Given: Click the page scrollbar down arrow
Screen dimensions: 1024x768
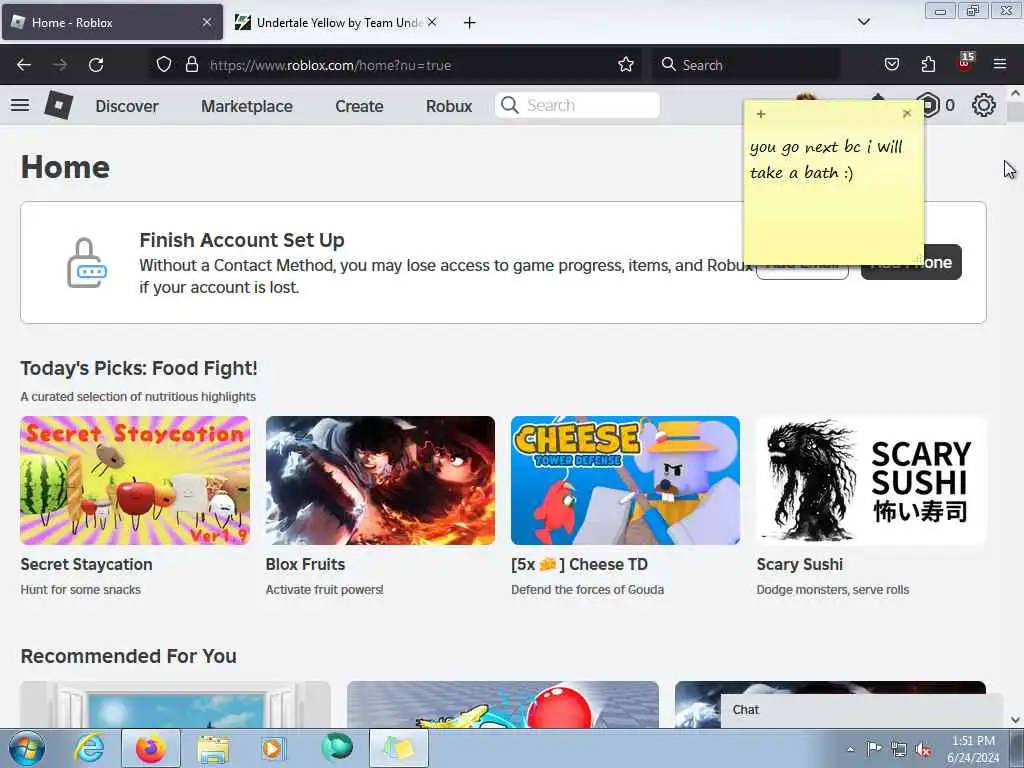Looking at the screenshot, I should (1016, 720).
